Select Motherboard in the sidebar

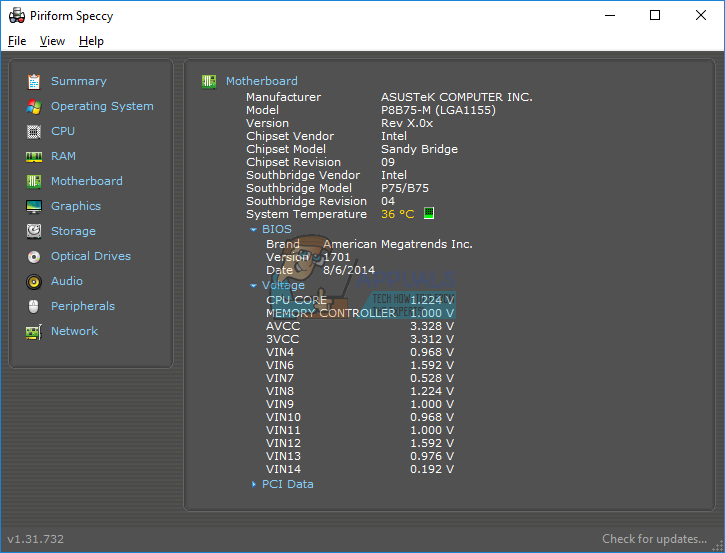86,181
